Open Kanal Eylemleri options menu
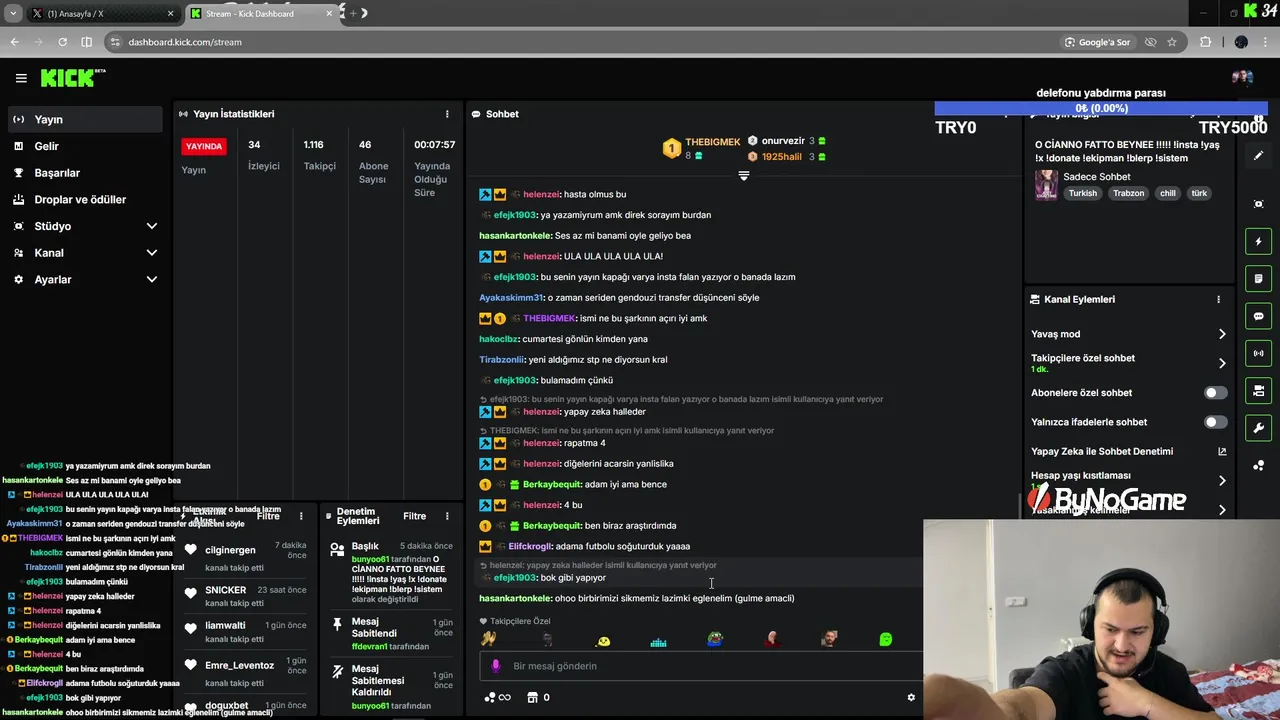Image resolution: width=1280 pixels, height=720 pixels. click(1218, 299)
